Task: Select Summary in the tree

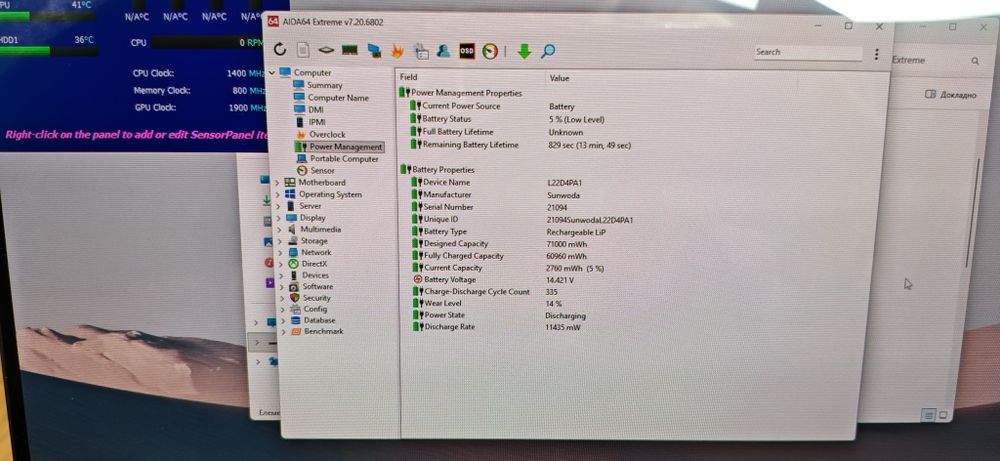Action: click(325, 85)
